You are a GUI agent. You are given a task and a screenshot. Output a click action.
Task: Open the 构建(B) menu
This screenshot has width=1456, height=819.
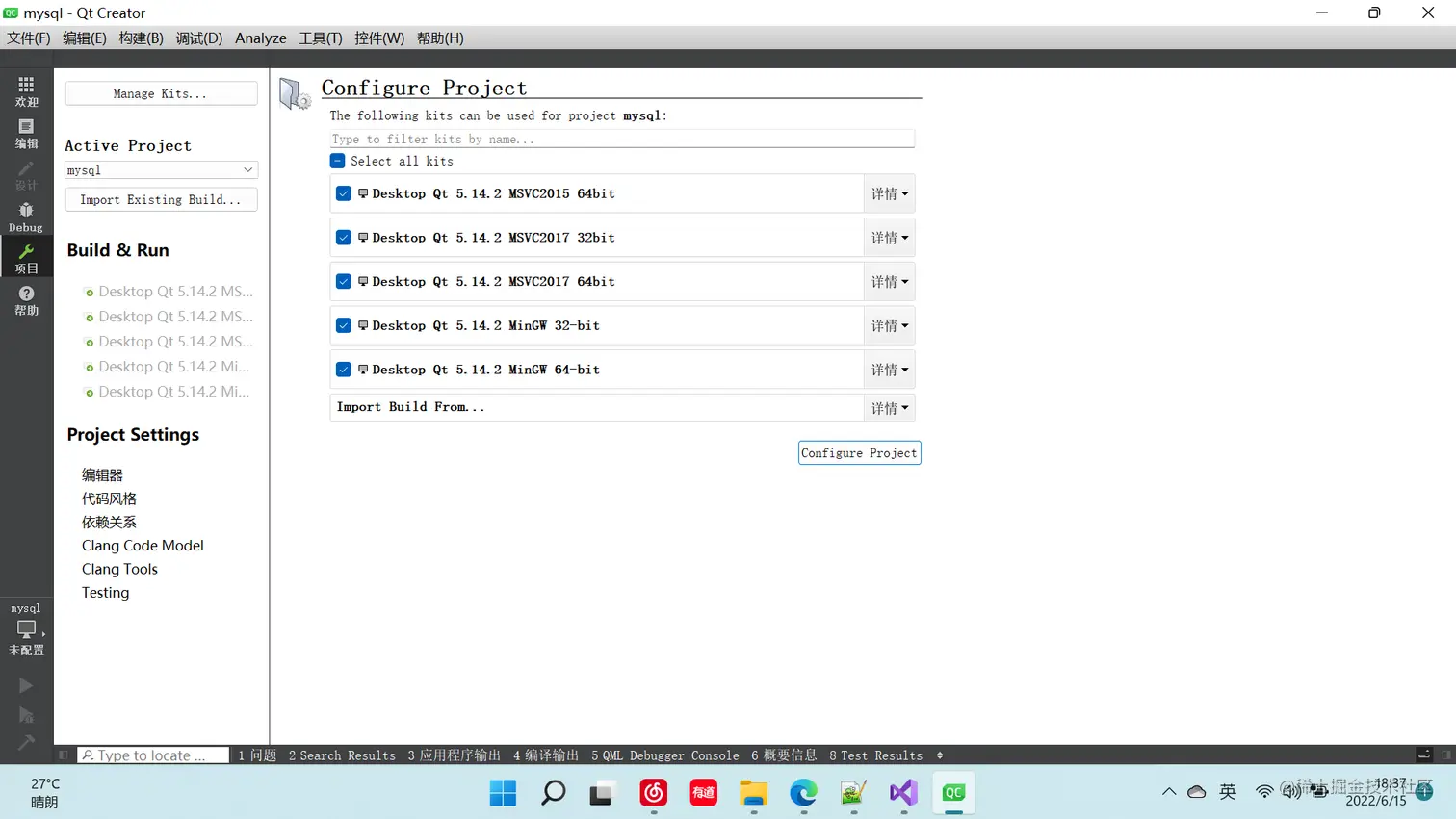[x=141, y=38]
